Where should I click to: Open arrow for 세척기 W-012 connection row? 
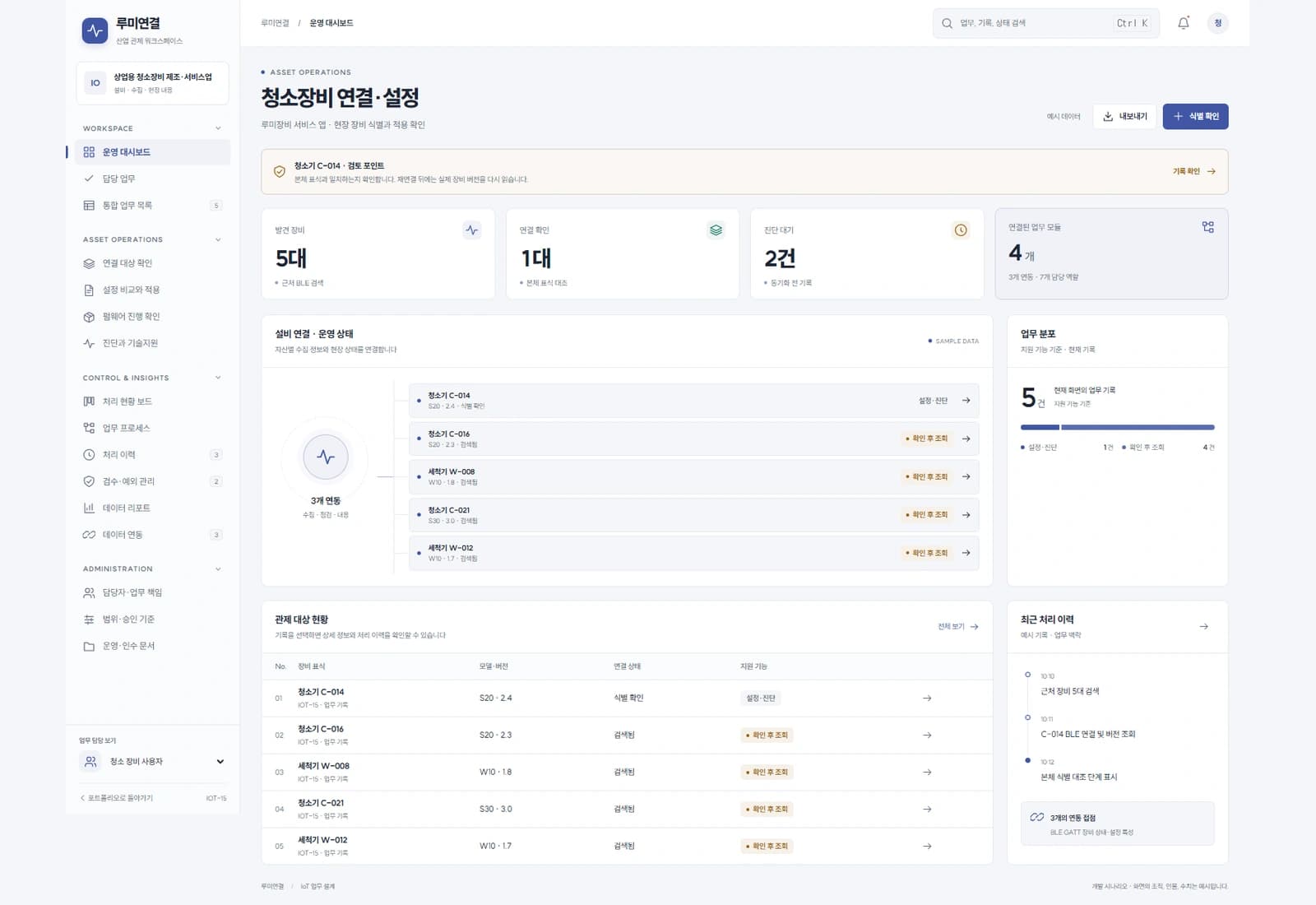[966, 553]
